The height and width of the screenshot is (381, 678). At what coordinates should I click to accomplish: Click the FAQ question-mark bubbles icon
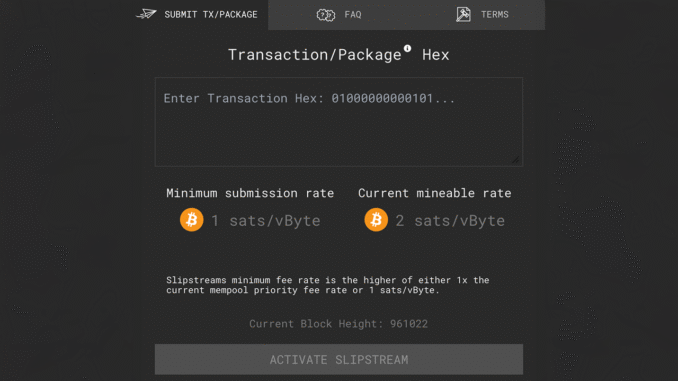pyautogui.click(x=326, y=15)
